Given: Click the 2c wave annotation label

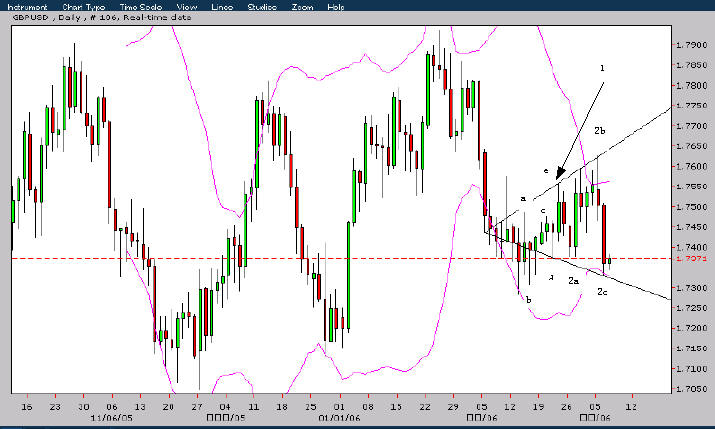Looking at the screenshot, I should [x=602, y=292].
